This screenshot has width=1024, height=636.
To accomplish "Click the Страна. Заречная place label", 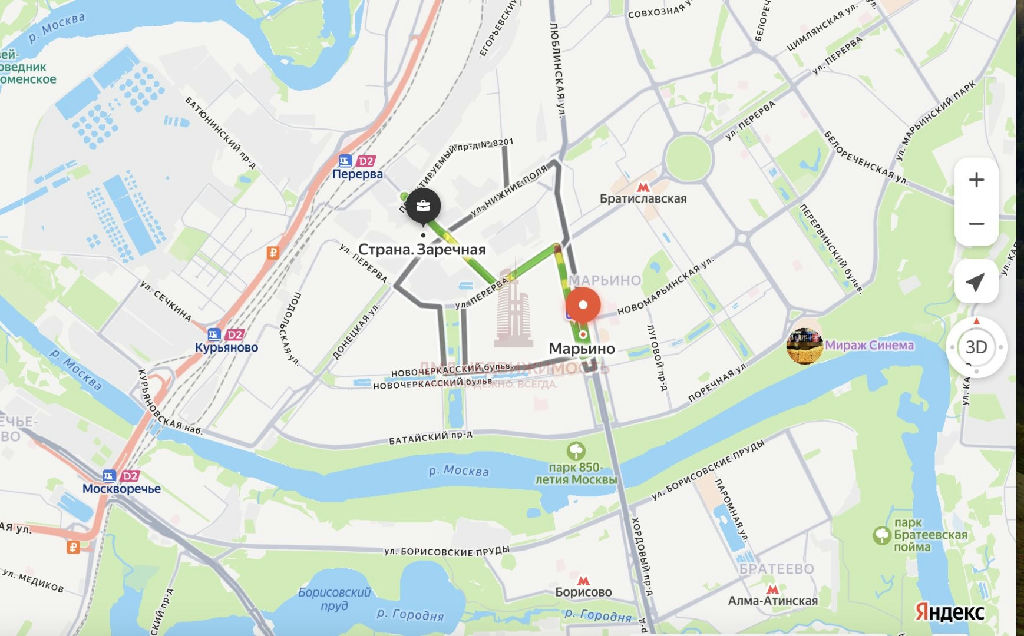I will tap(422, 249).
